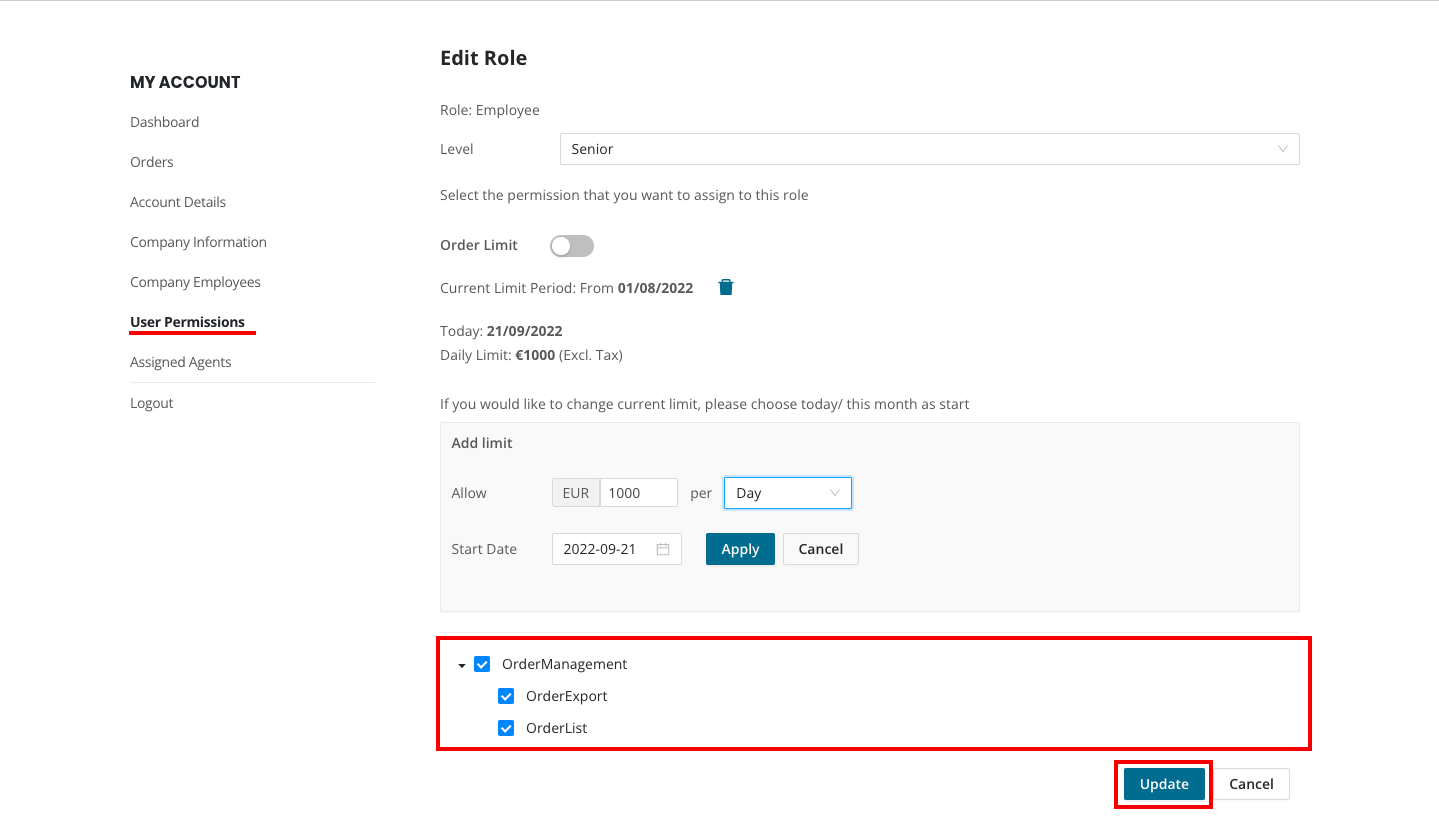Open Assigned Agents page

[180, 362]
